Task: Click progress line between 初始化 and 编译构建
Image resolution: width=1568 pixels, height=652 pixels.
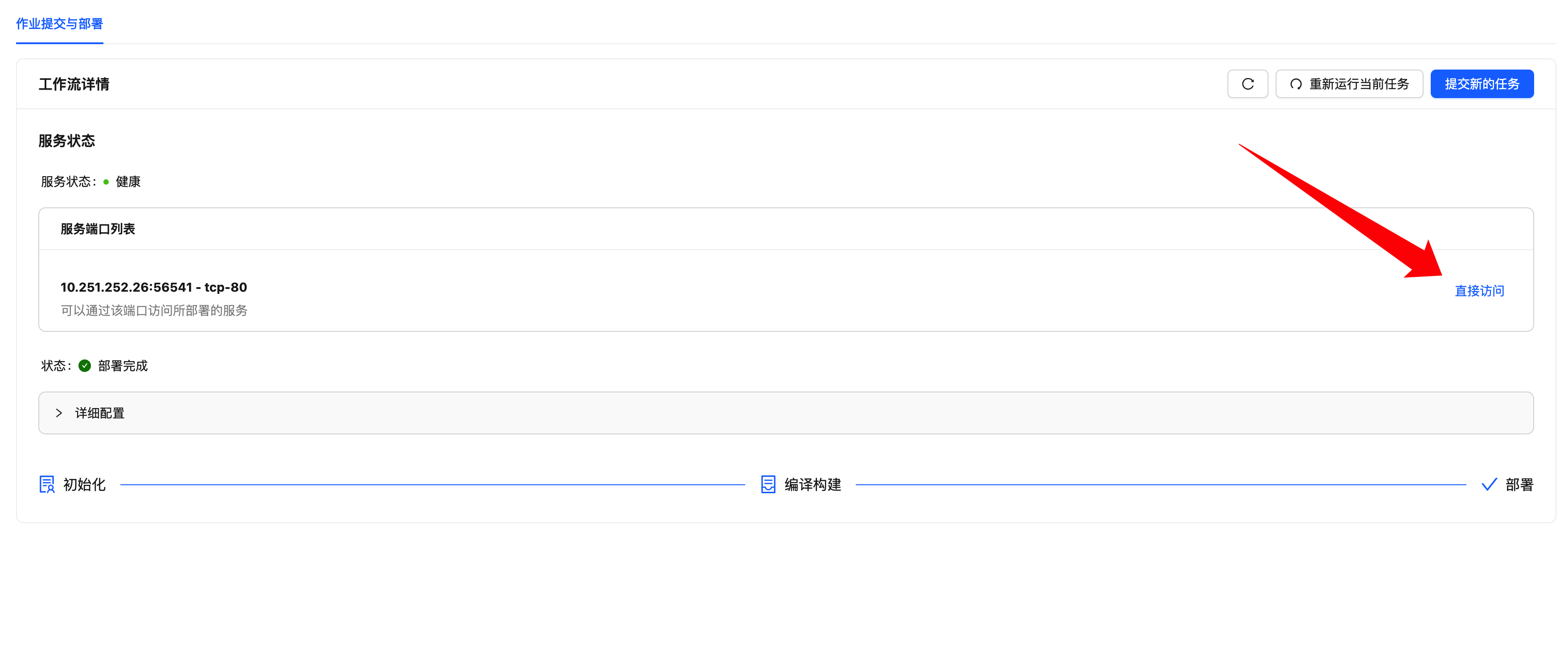Action: coord(432,485)
